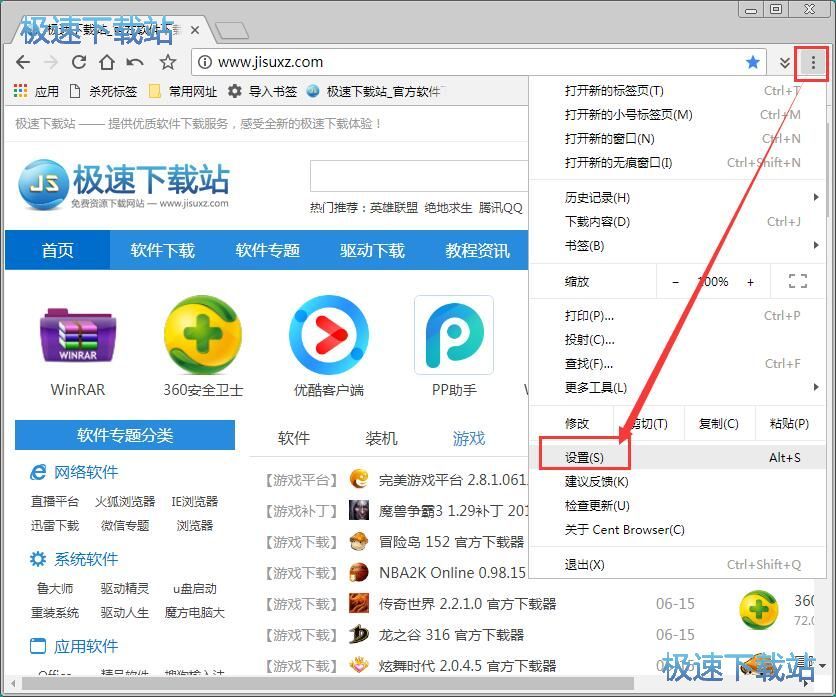Screen dimensions: 836x697
Task: Open the PP助手 icon
Action: point(454,335)
